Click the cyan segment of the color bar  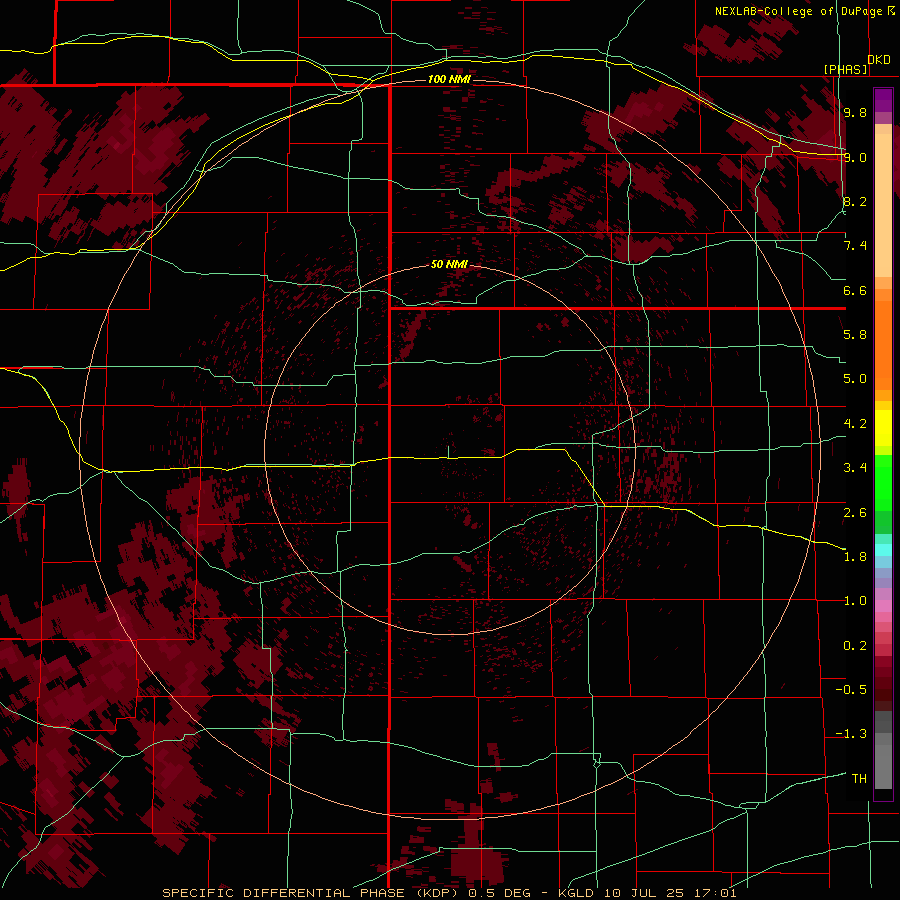883,550
